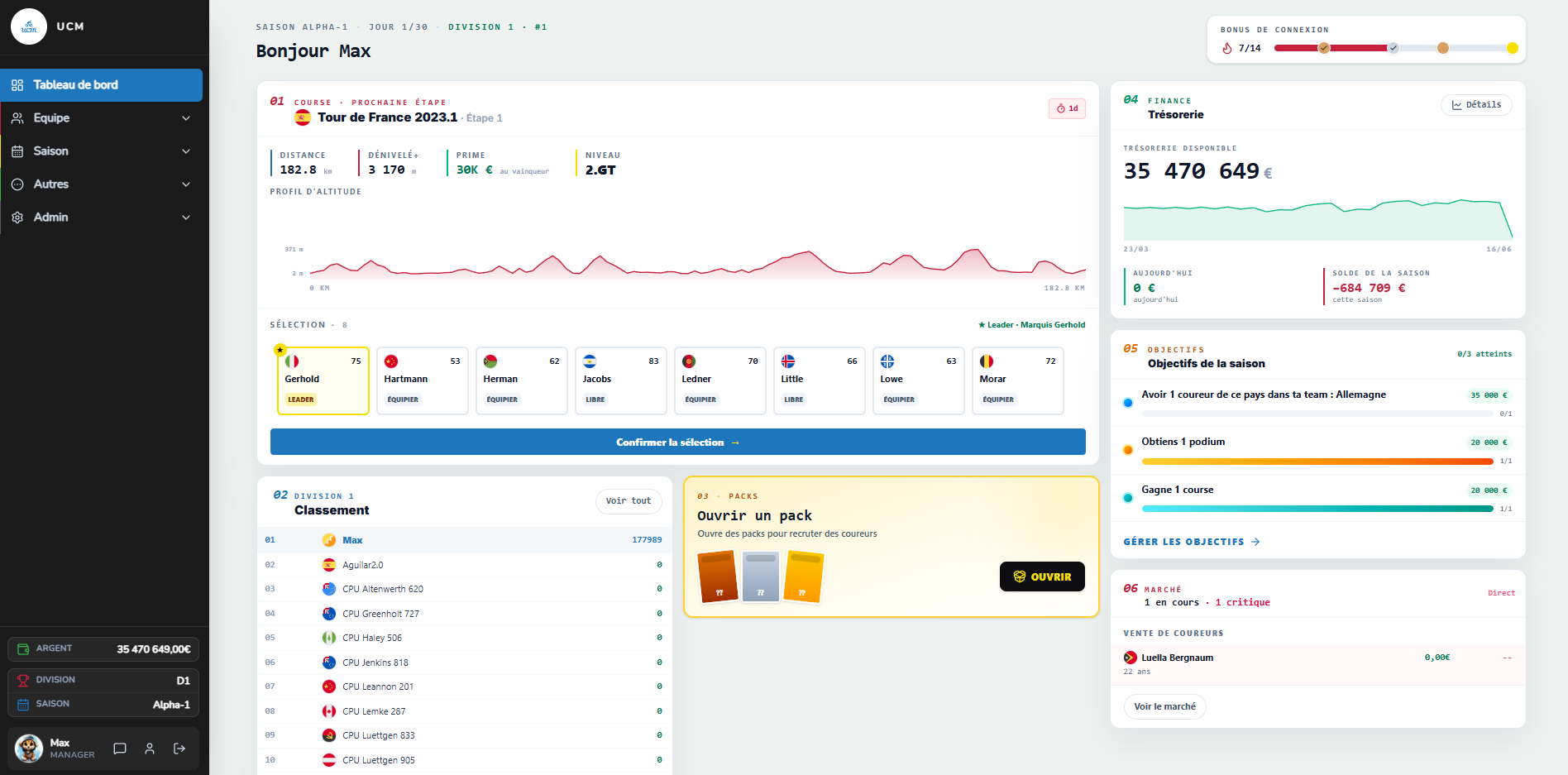The height and width of the screenshot is (775, 1568).
Task: Click the orange pack thumbnail
Action: [718, 576]
